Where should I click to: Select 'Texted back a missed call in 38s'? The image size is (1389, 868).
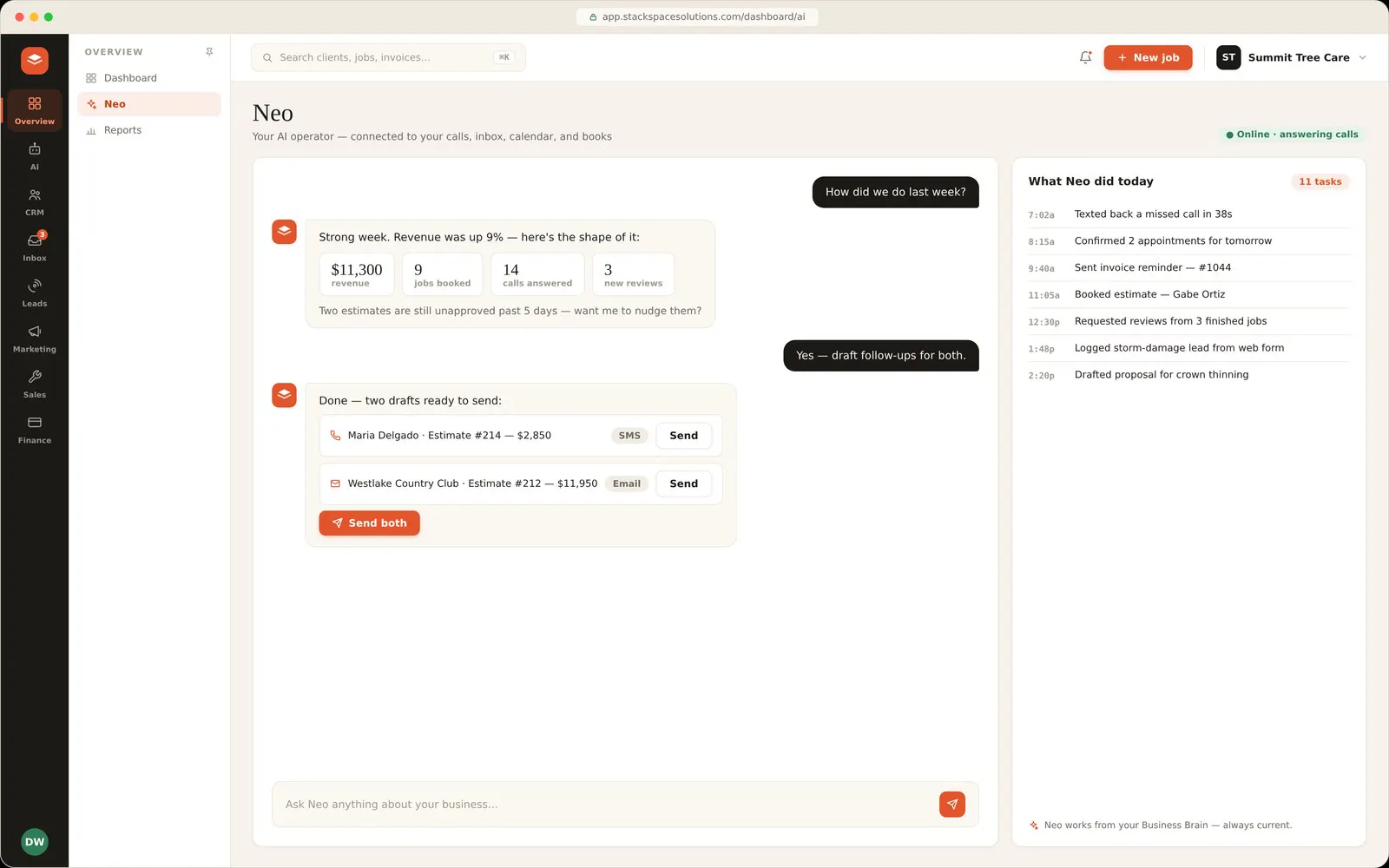pyautogui.click(x=1189, y=214)
